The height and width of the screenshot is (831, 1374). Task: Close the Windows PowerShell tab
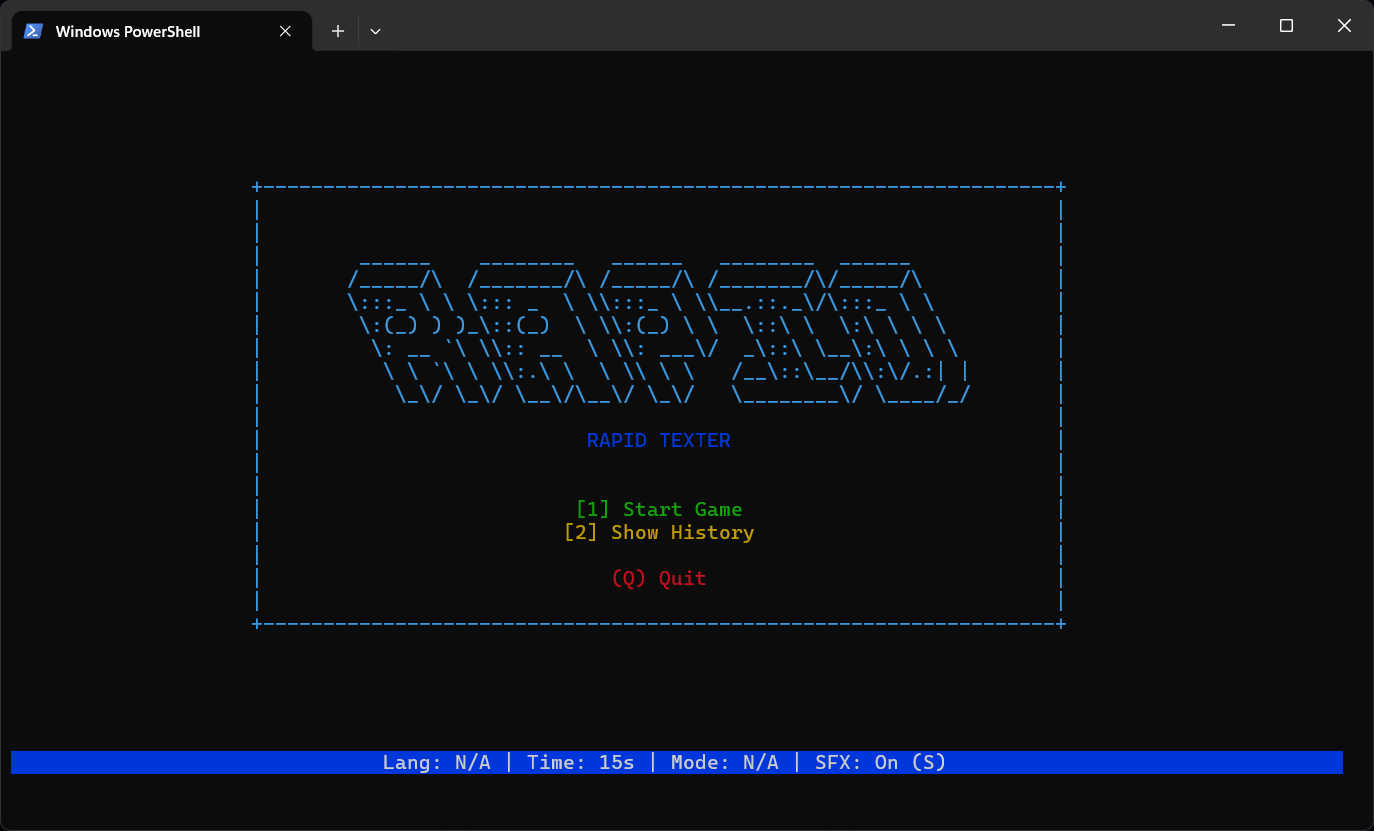285,31
